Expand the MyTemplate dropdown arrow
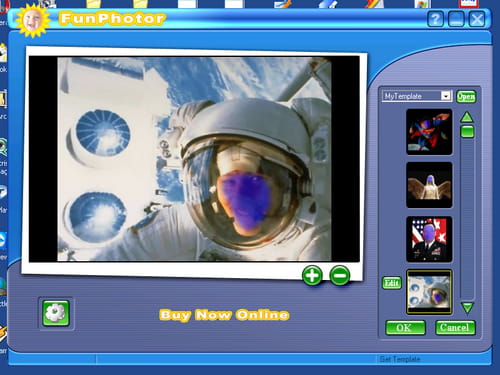This screenshot has height=375, width=500. (x=446, y=96)
